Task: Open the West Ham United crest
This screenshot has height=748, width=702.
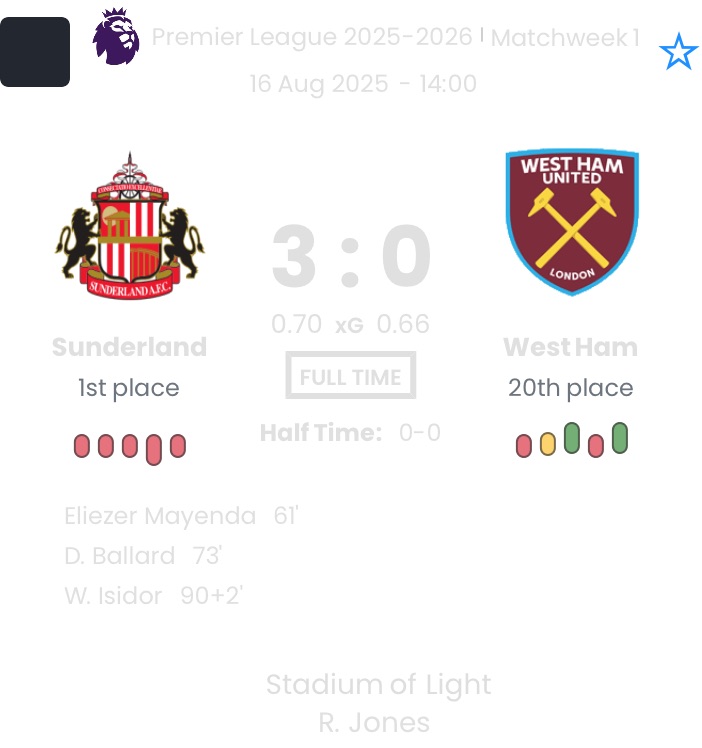Action: pos(571,221)
